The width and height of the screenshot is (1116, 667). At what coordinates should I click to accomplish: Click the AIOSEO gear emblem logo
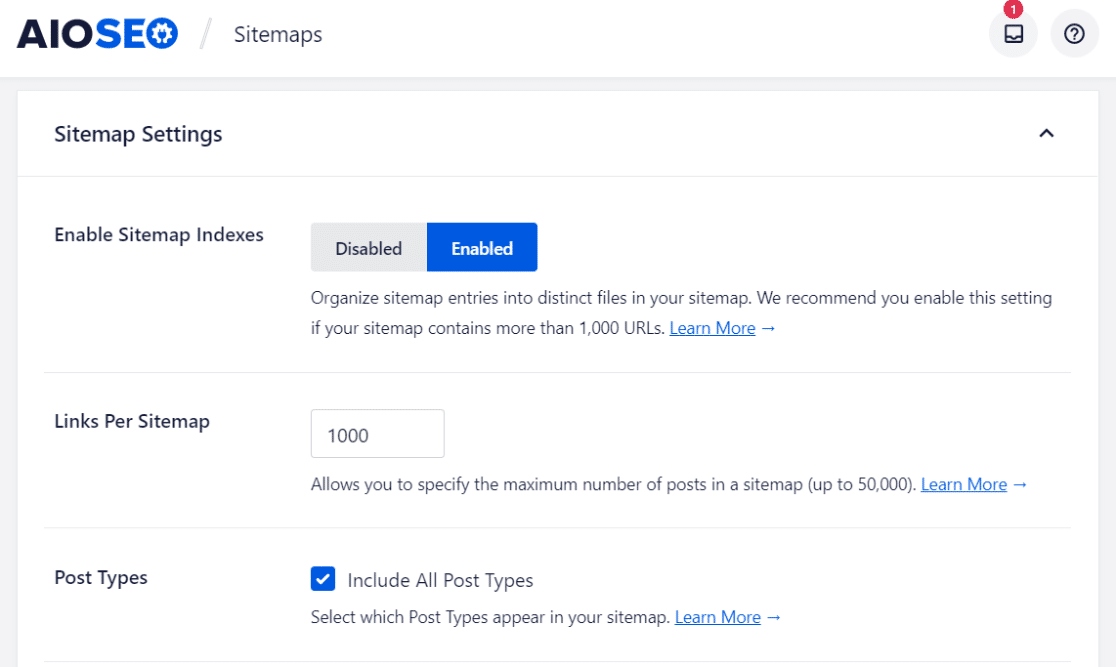160,33
